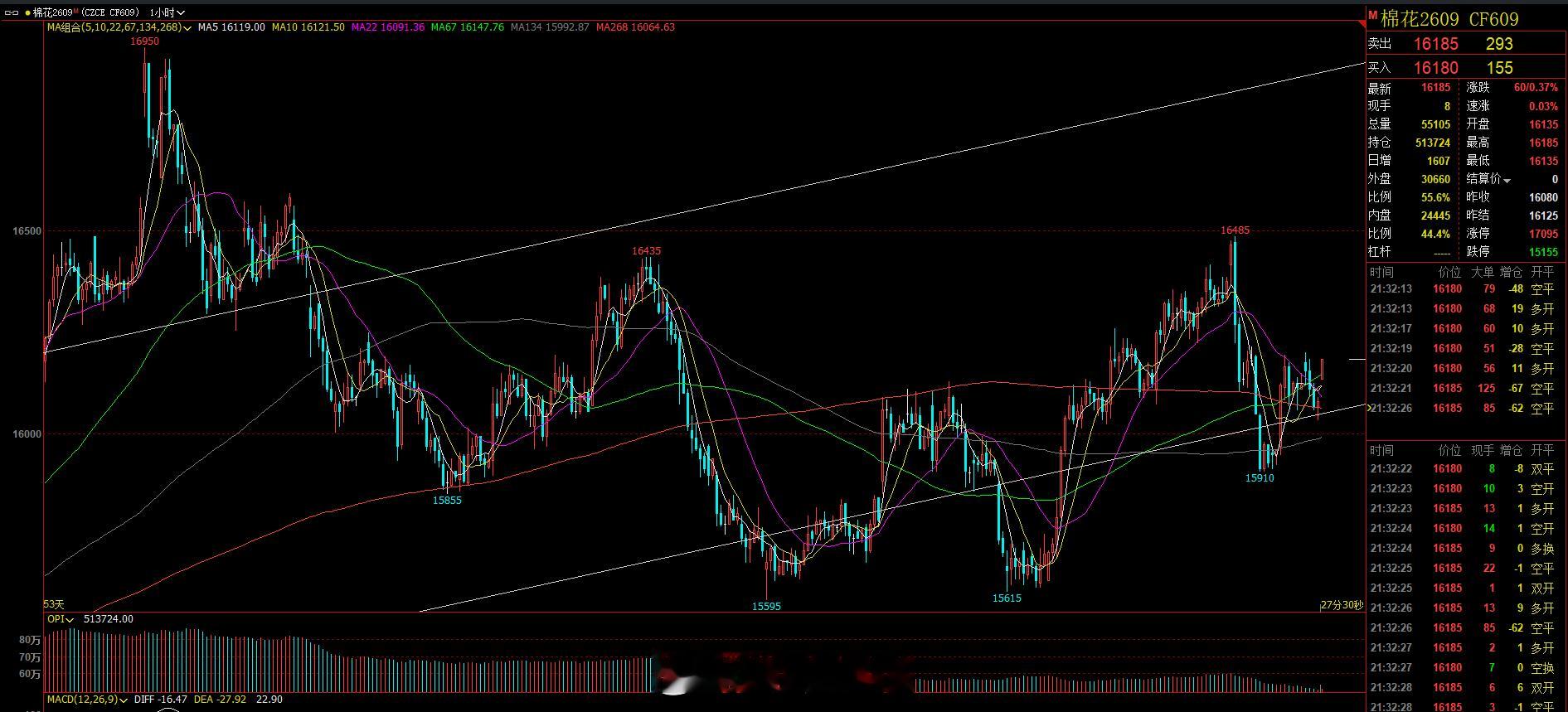Click the 持仓 value 513724
The image size is (1568, 712).
1433,143
